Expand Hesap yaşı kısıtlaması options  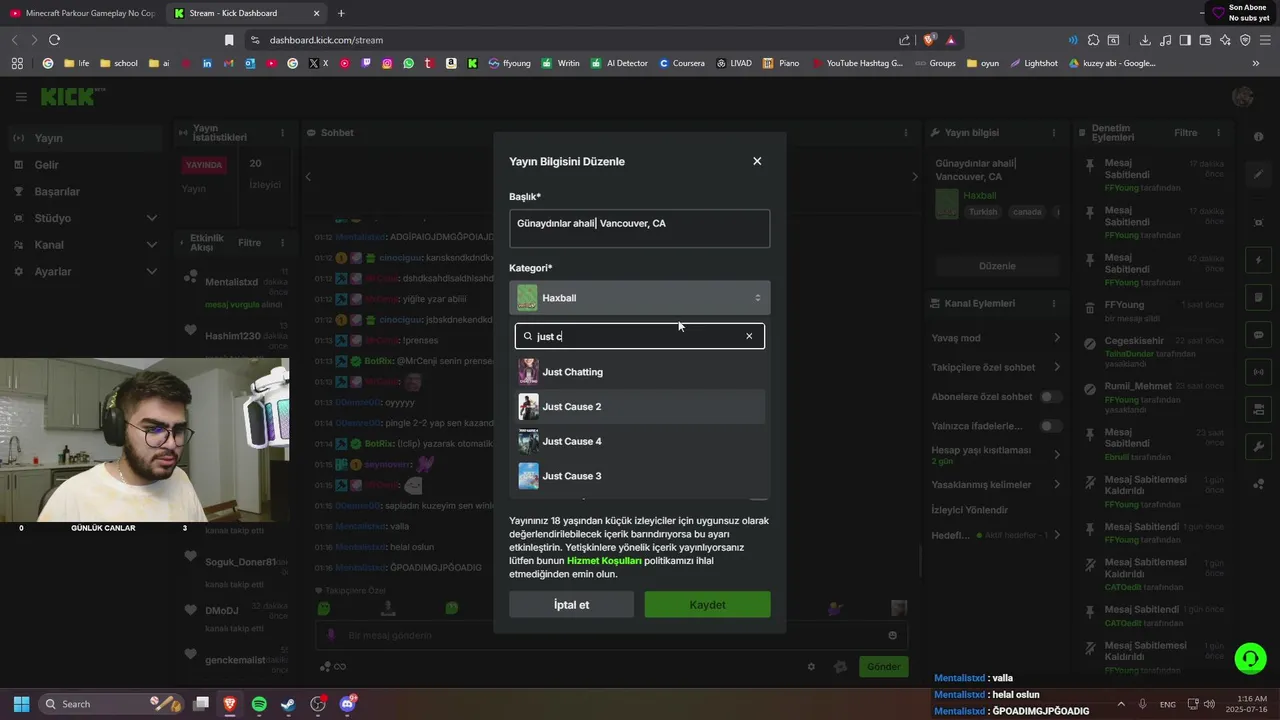click(x=1057, y=455)
